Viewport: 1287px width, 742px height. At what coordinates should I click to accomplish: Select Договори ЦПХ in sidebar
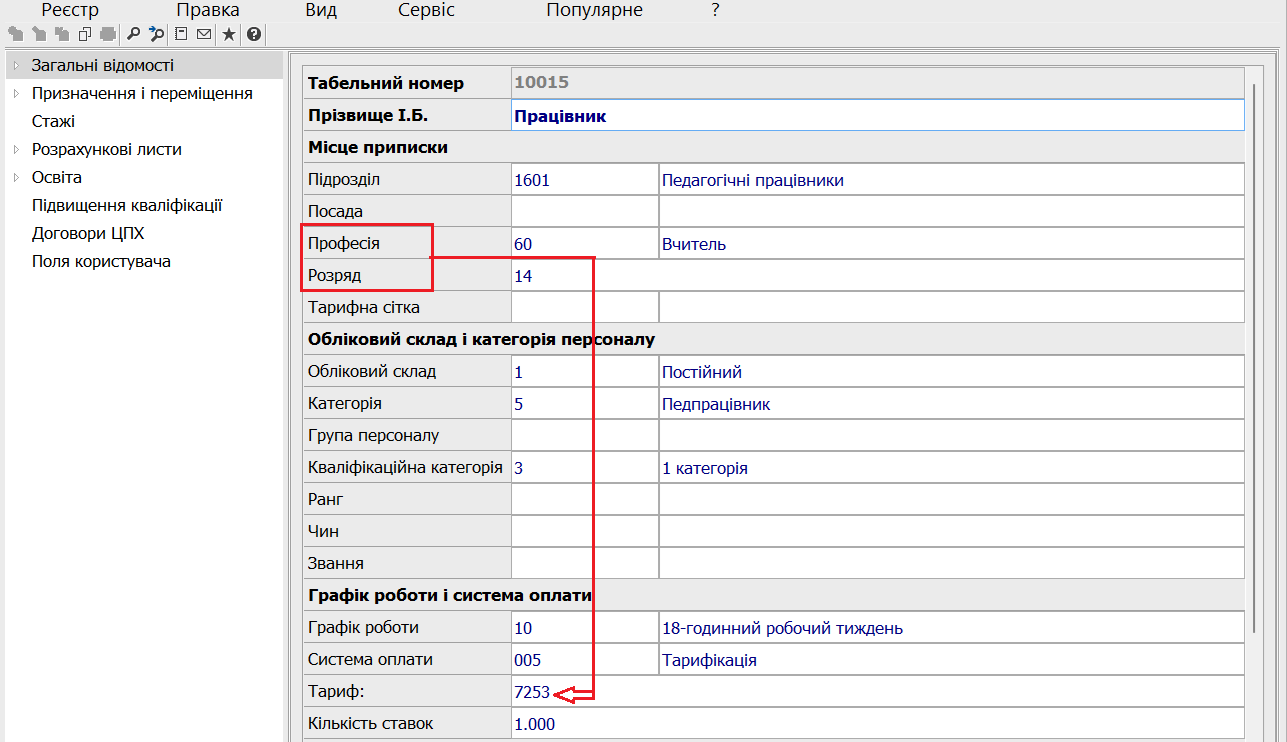click(x=88, y=234)
